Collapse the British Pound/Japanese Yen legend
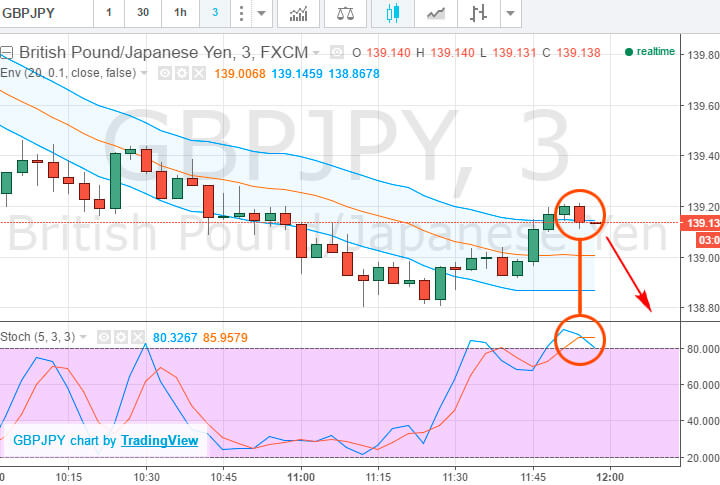720x485 pixels. [7, 53]
